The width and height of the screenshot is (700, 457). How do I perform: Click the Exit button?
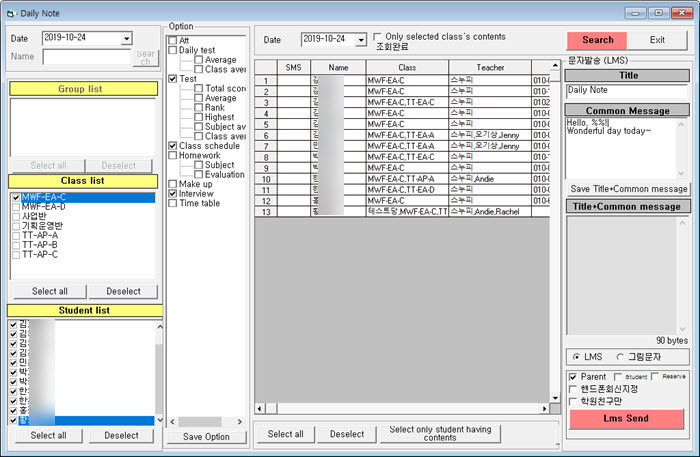point(657,40)
